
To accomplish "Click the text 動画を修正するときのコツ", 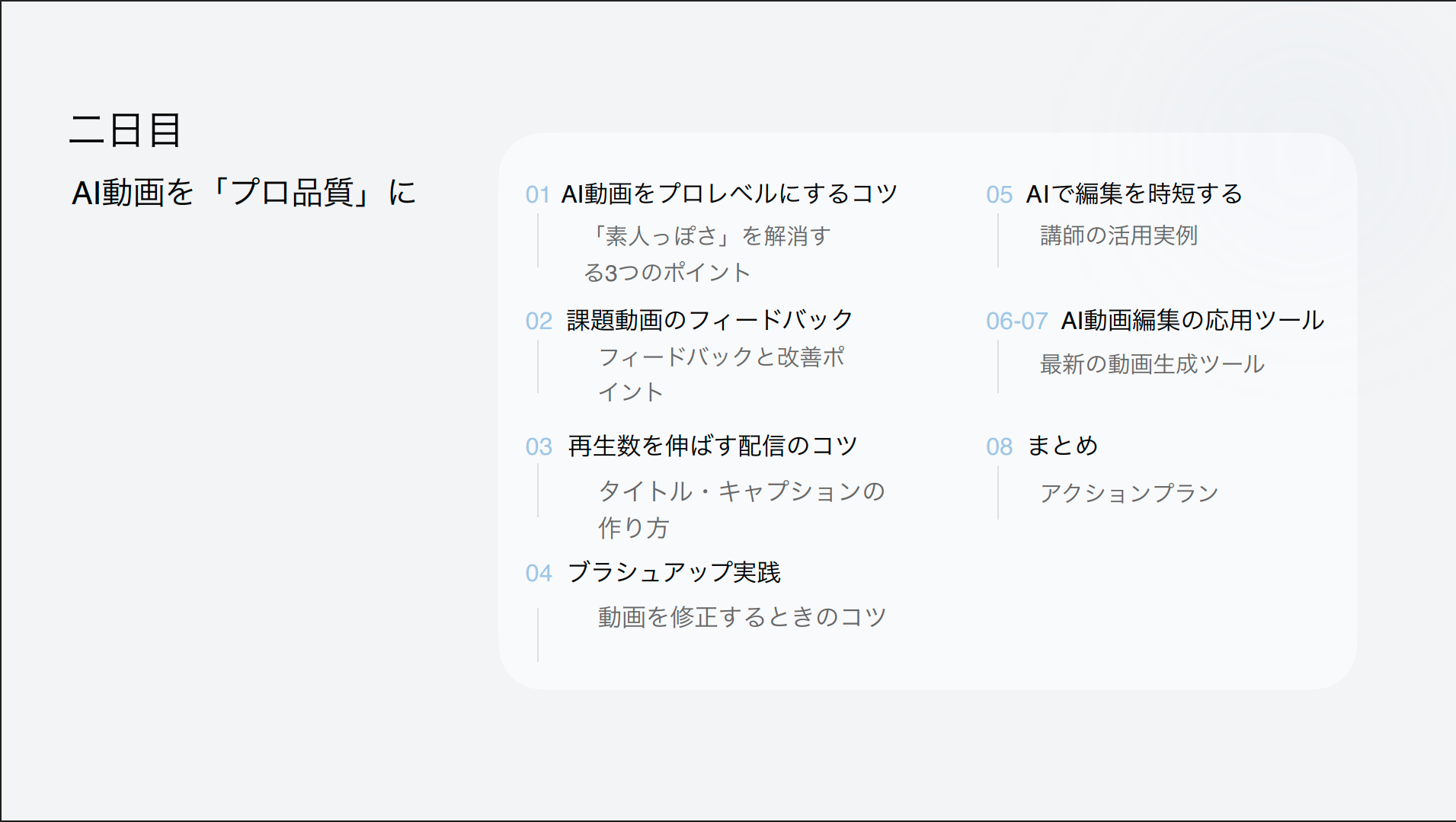I will pyautogui.click(x=741, y=617).
